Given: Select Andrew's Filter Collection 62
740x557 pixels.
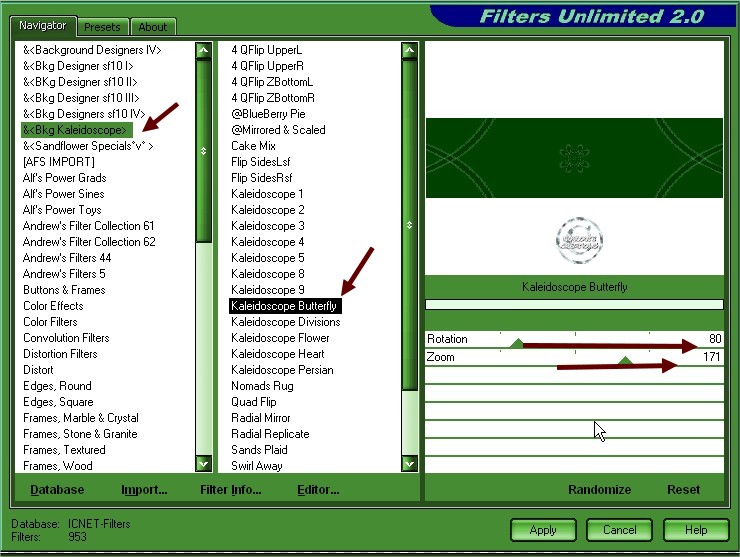Looking at the screenshot, I should coord(89,242).
